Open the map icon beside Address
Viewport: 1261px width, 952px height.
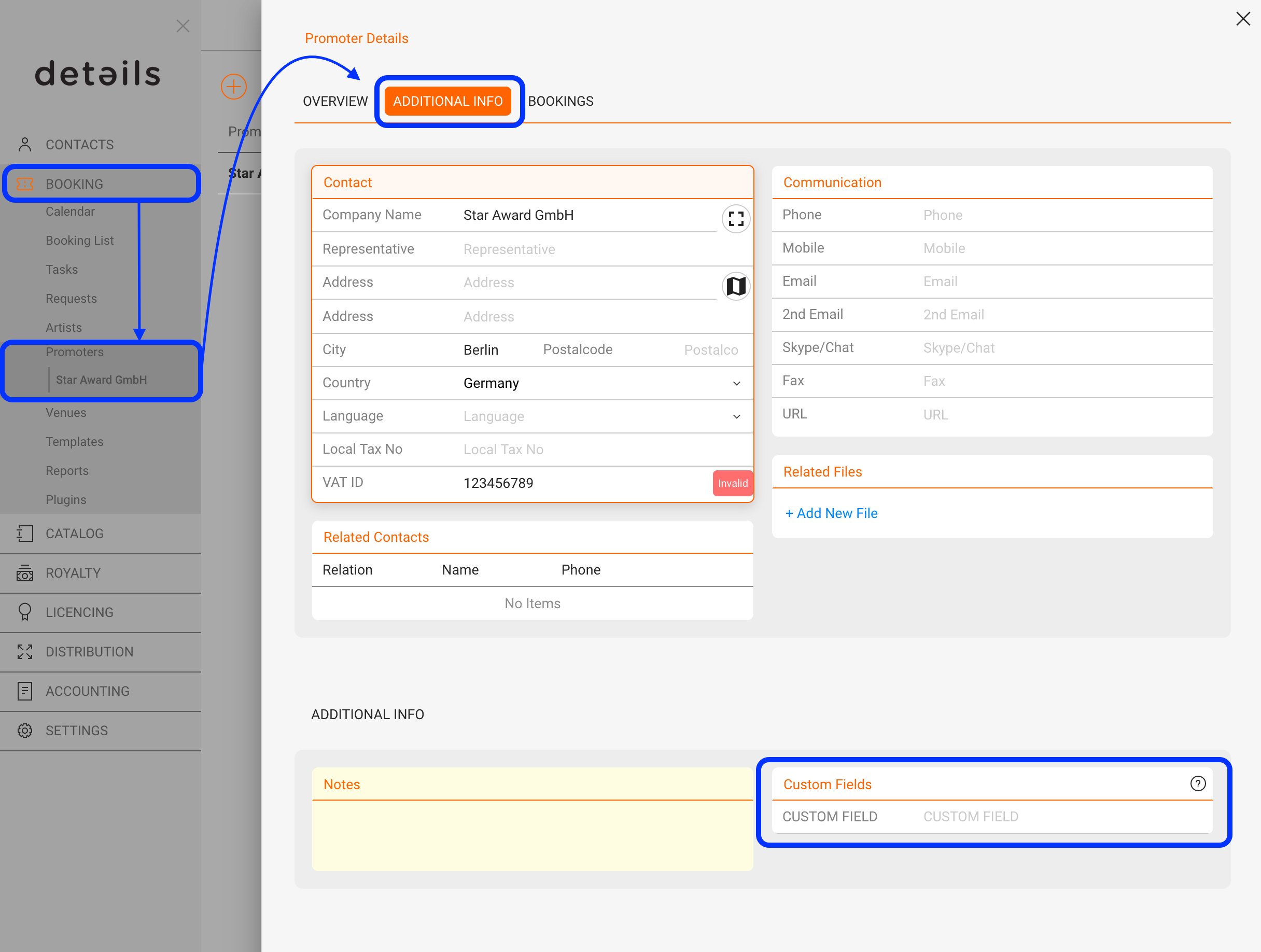click(x=736, y=286)
